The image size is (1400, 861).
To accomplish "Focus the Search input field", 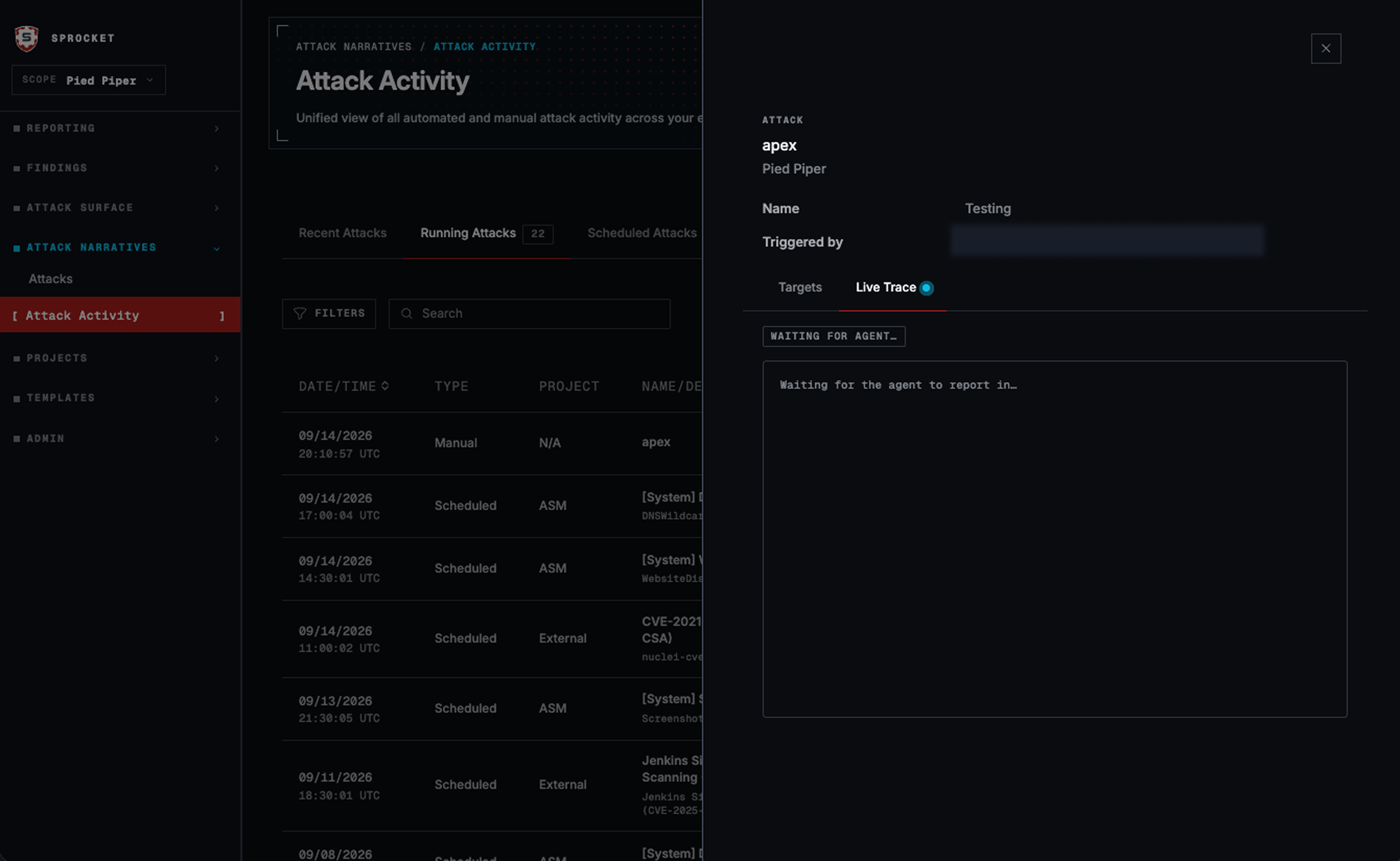I will click(x=529, y=314).
